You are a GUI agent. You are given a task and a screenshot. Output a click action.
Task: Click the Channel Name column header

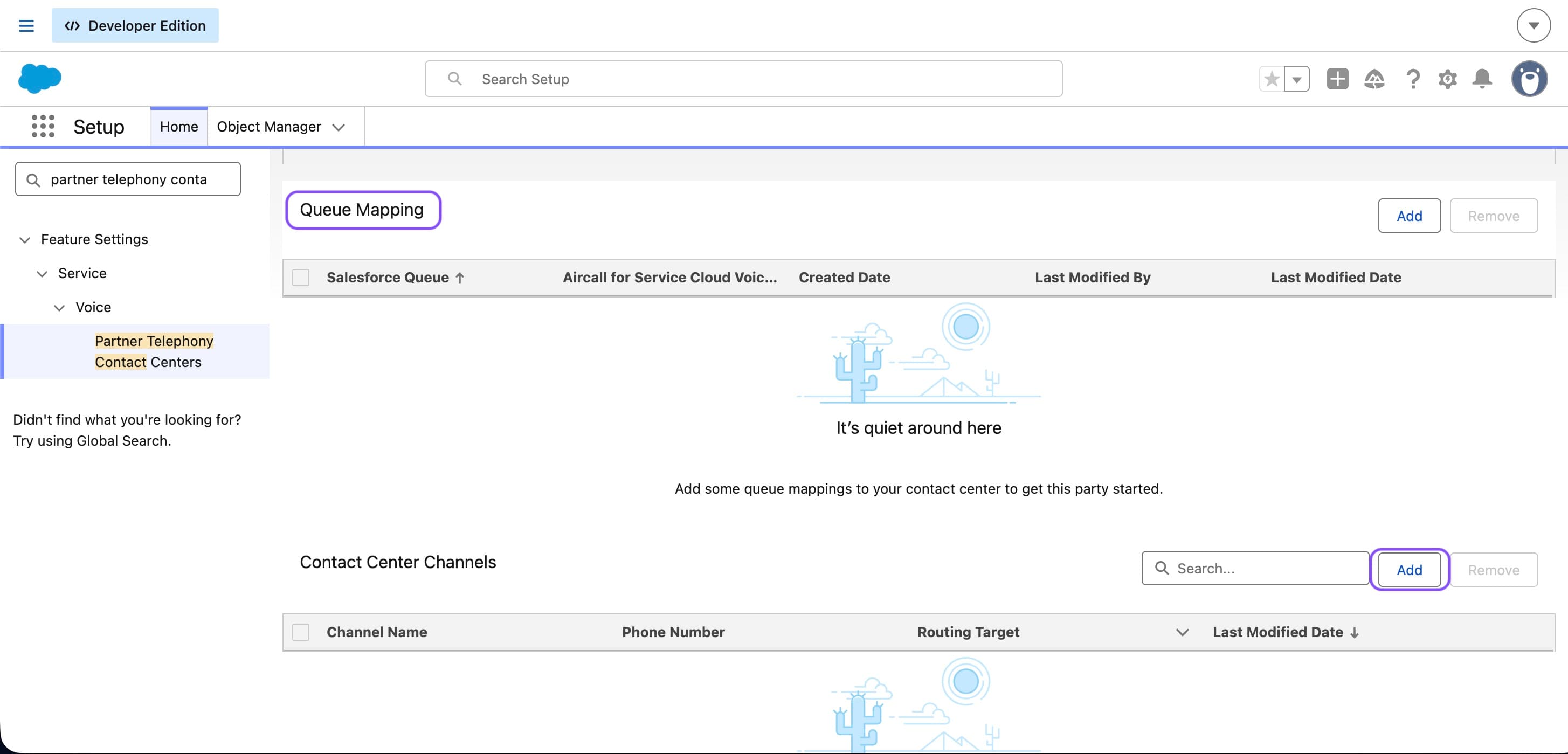pyautogui.click(x=377, y=632)
